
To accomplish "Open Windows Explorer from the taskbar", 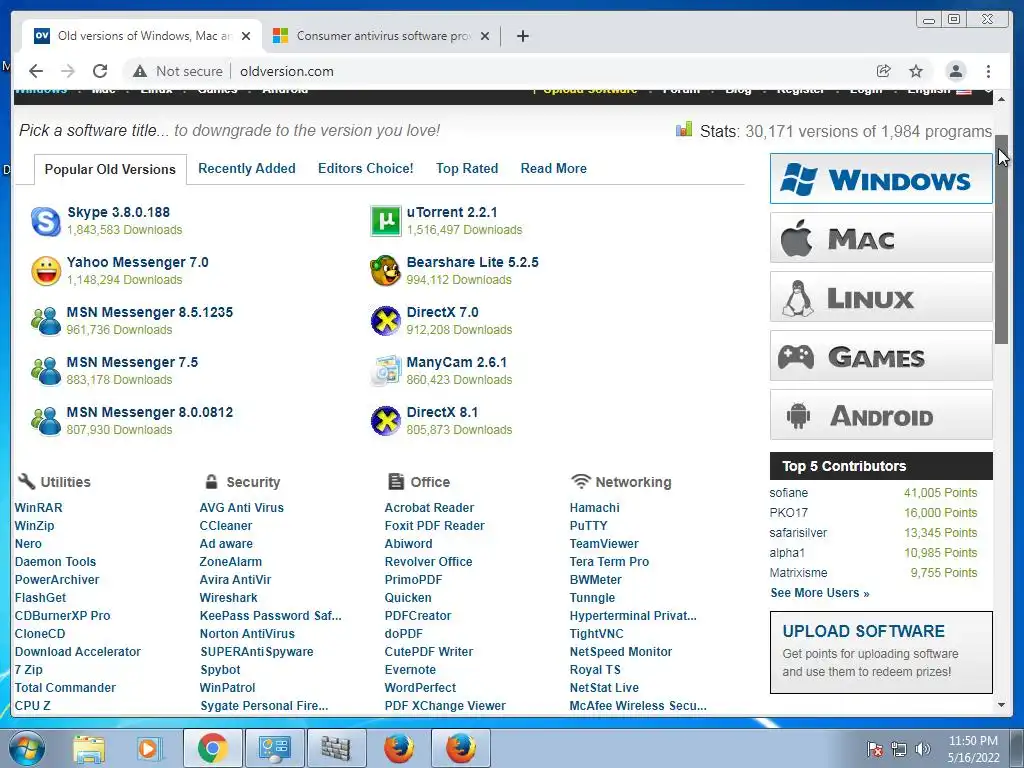I will (x=88, y=748).
